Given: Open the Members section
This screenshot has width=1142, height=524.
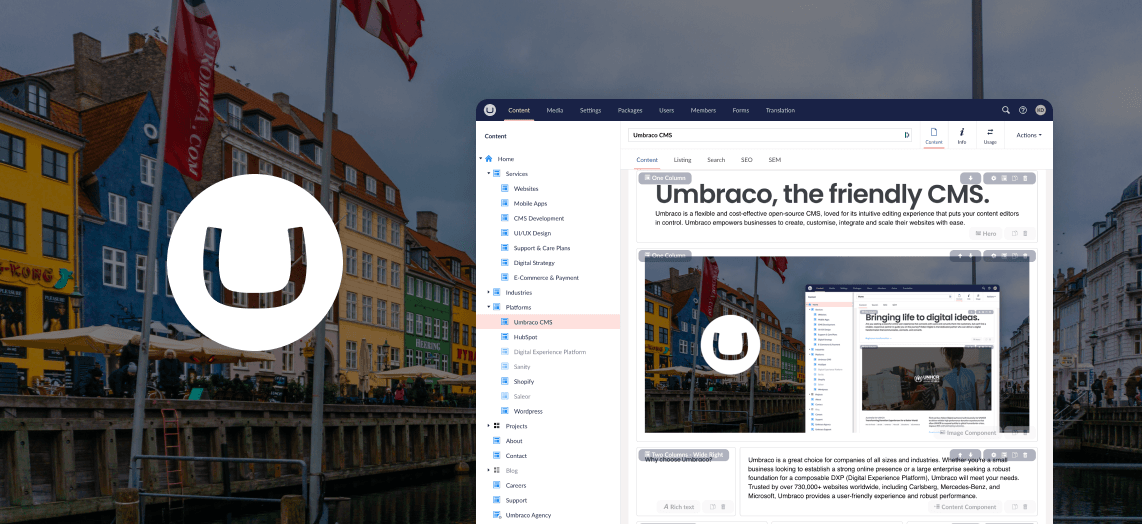Looking at the screenshot, I should click(x=704, y=111).
